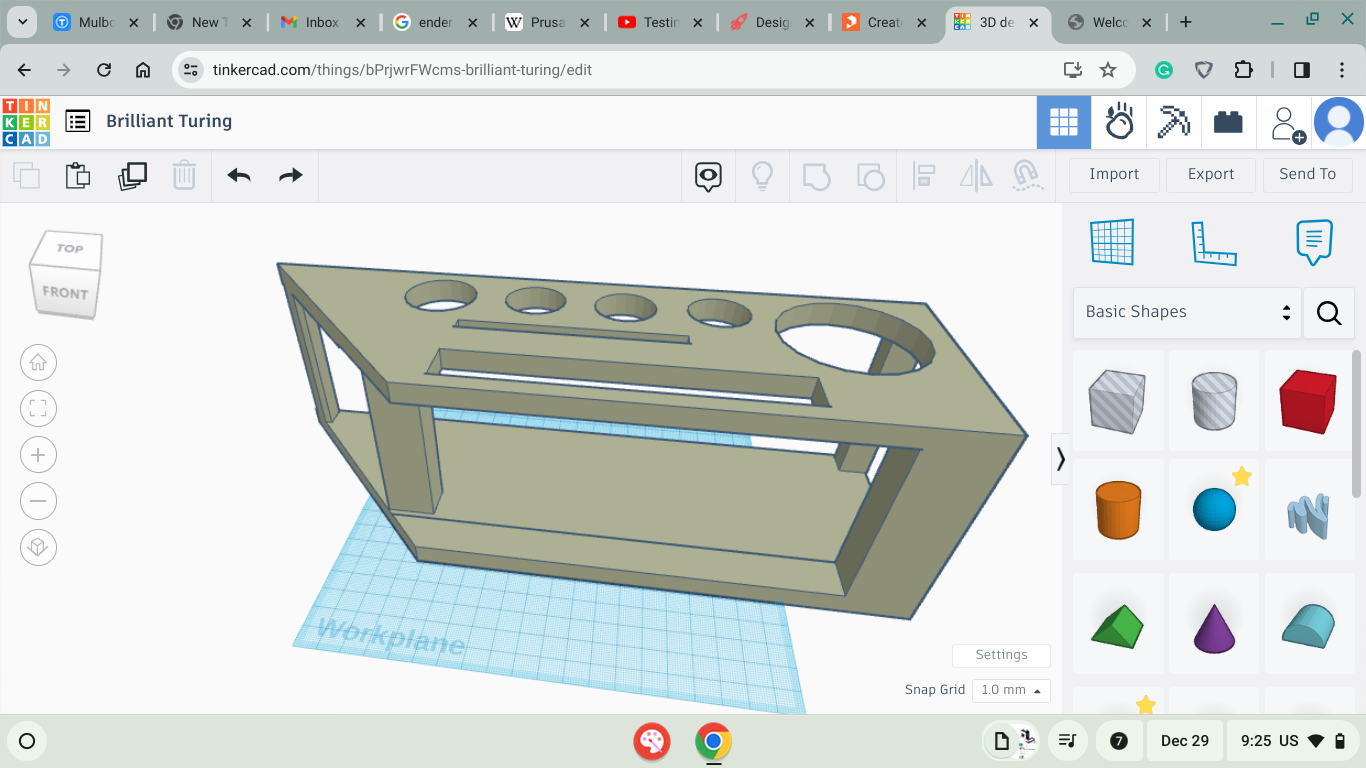Hide selected shapes with the eye icon
The image size is (1366, 768).
click(x=708, y=175)
